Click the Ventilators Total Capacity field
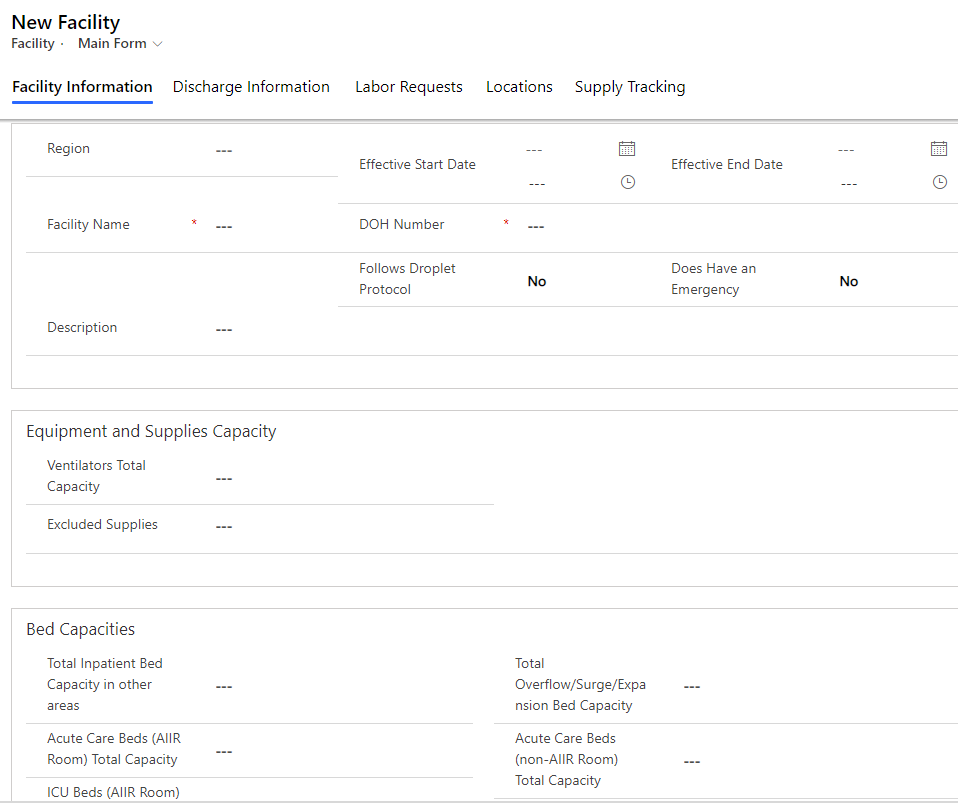Viewport: 958px width, 803px height. [353, 478]
